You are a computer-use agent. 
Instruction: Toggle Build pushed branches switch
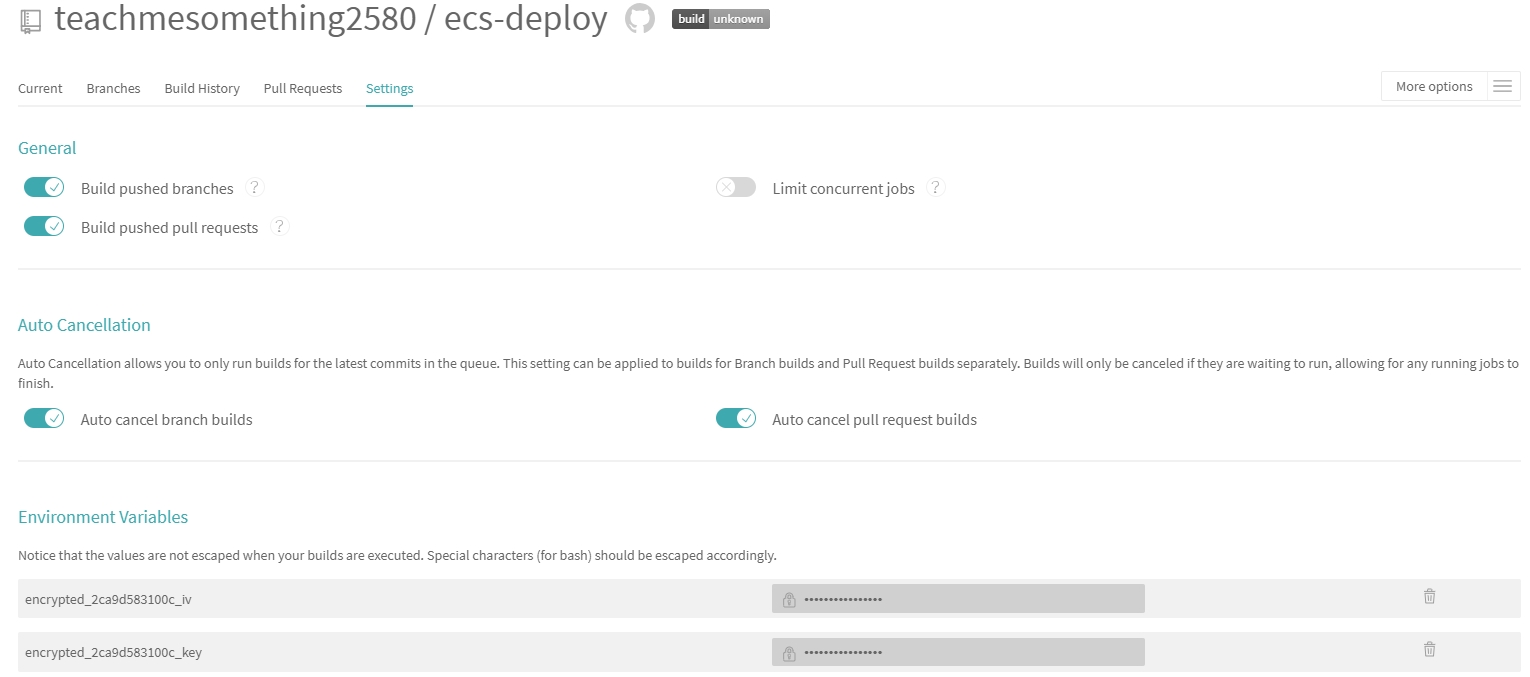pos(44,187)
